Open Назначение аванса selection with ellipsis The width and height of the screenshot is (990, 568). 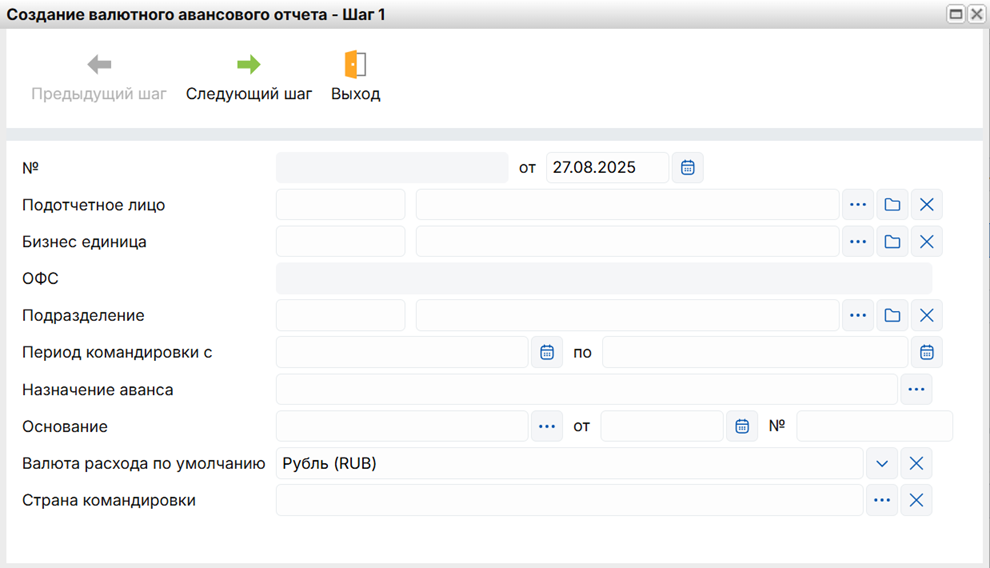916,390
